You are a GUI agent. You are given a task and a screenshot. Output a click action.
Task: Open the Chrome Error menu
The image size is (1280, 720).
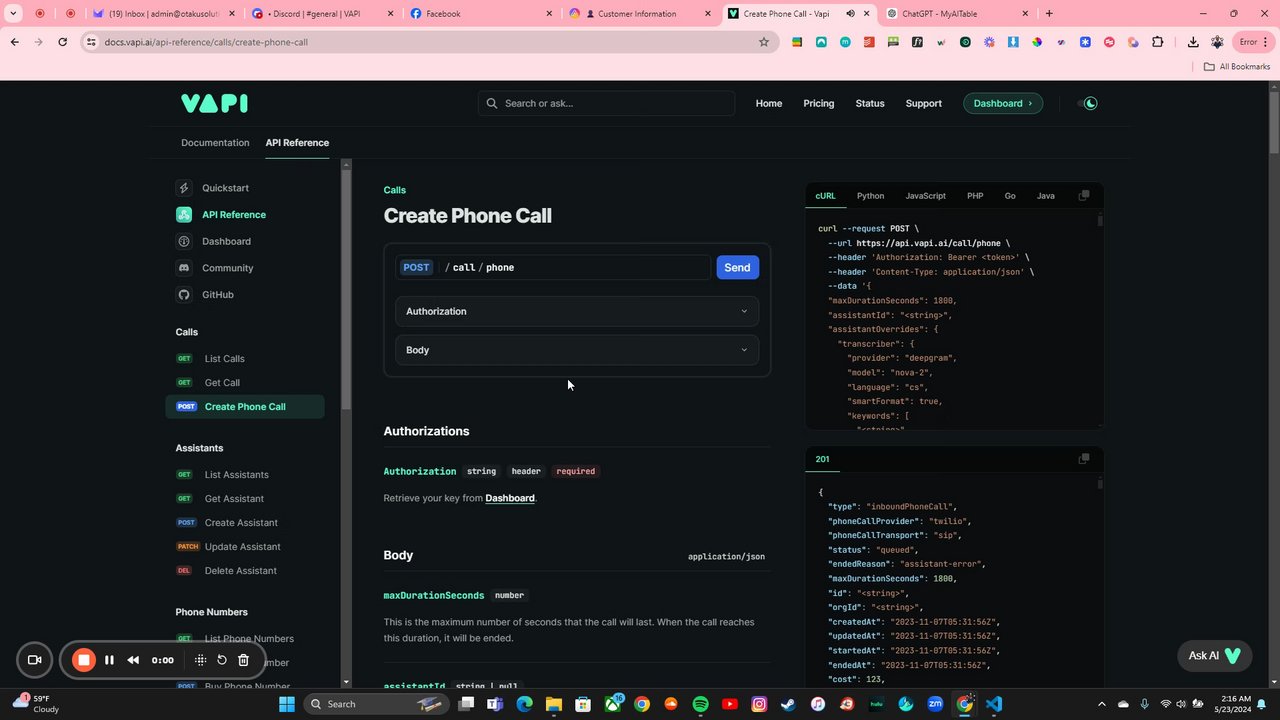pos(1252,42)
